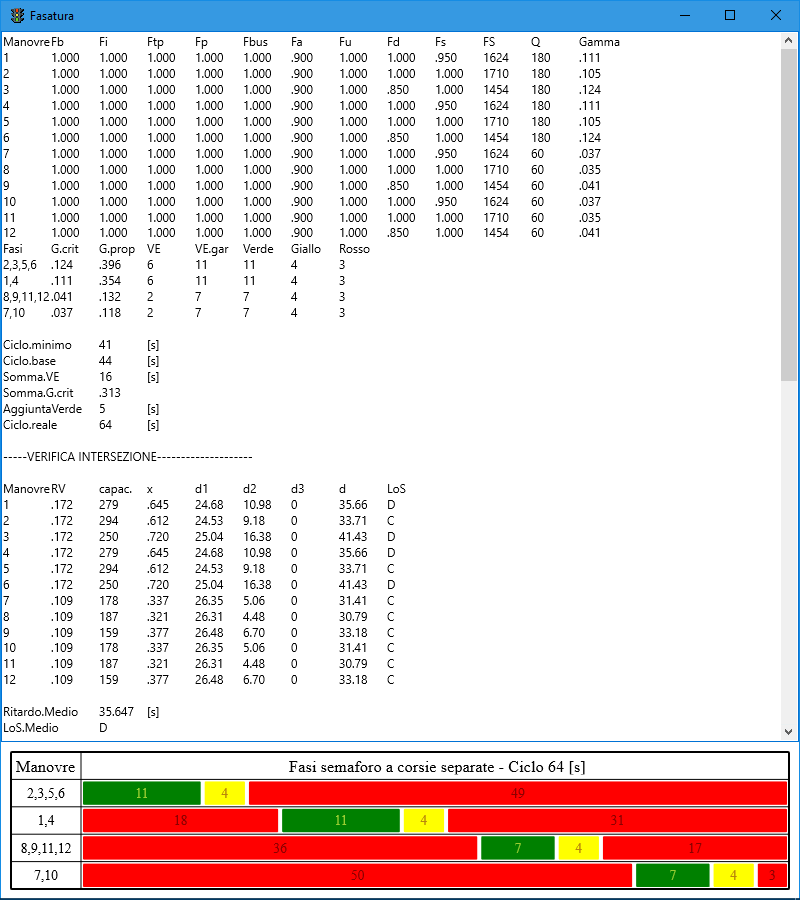
Task: Click the 'Somma.G.crit' label
Action: pos(38,393)
